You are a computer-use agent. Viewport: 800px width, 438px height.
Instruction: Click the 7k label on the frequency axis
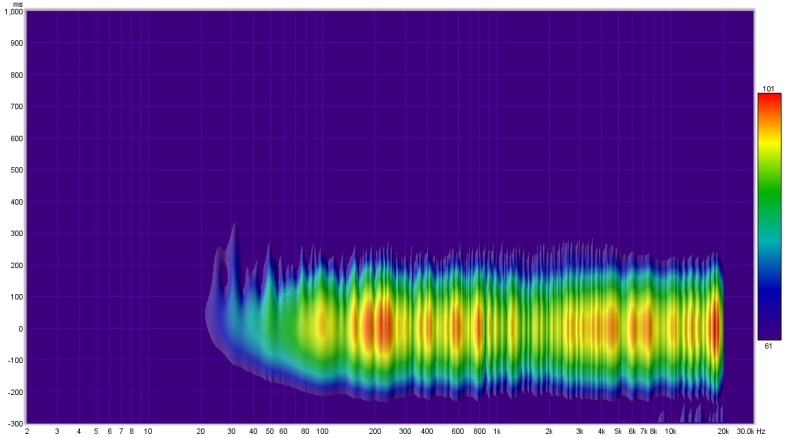click(x=644, y=431)
